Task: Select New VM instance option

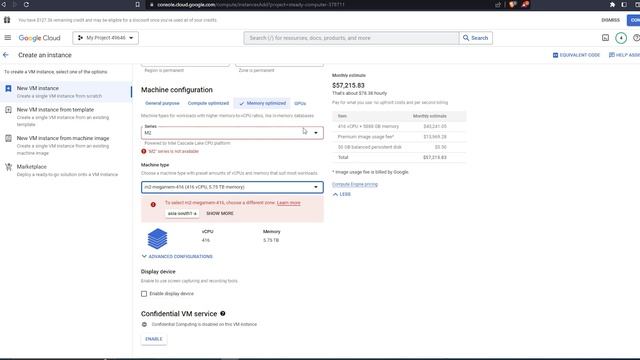Action: (66, 92)
